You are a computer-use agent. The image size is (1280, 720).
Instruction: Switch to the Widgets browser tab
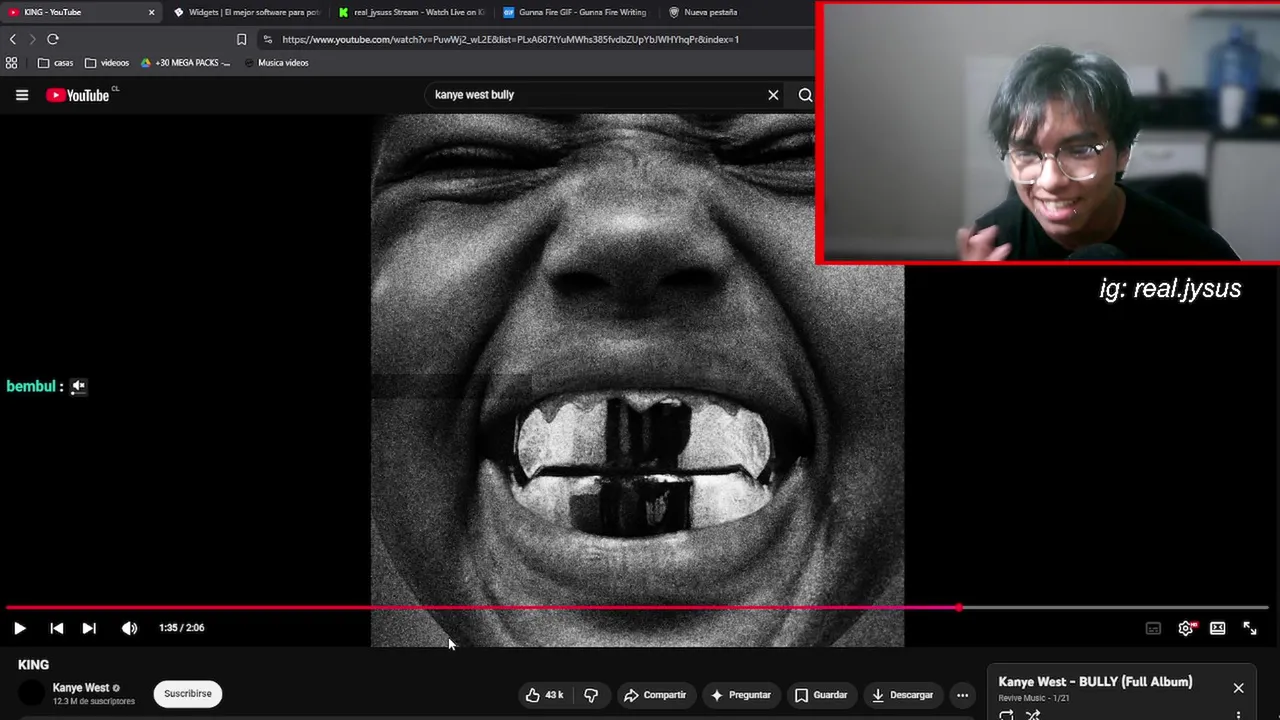coord(247,12)
